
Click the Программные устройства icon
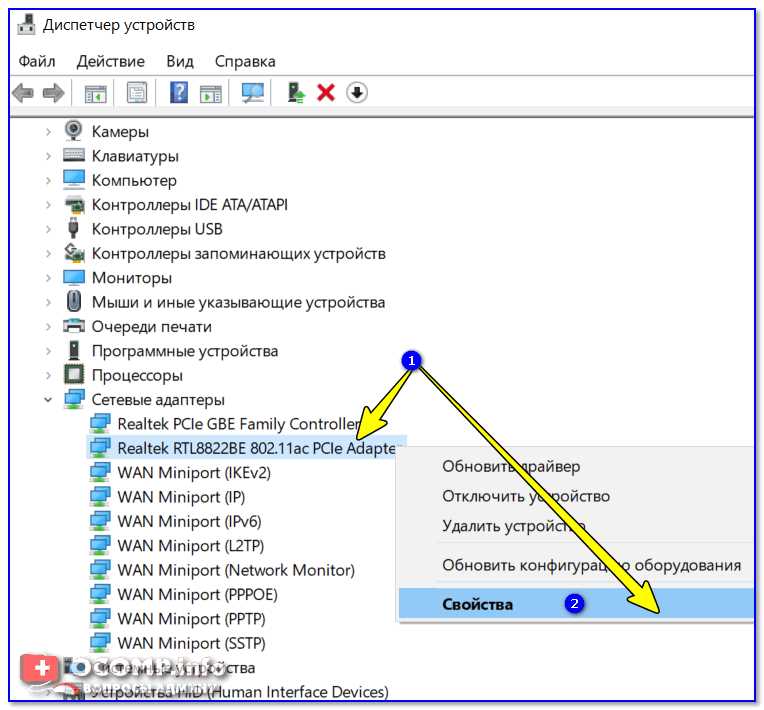[74, 350]
